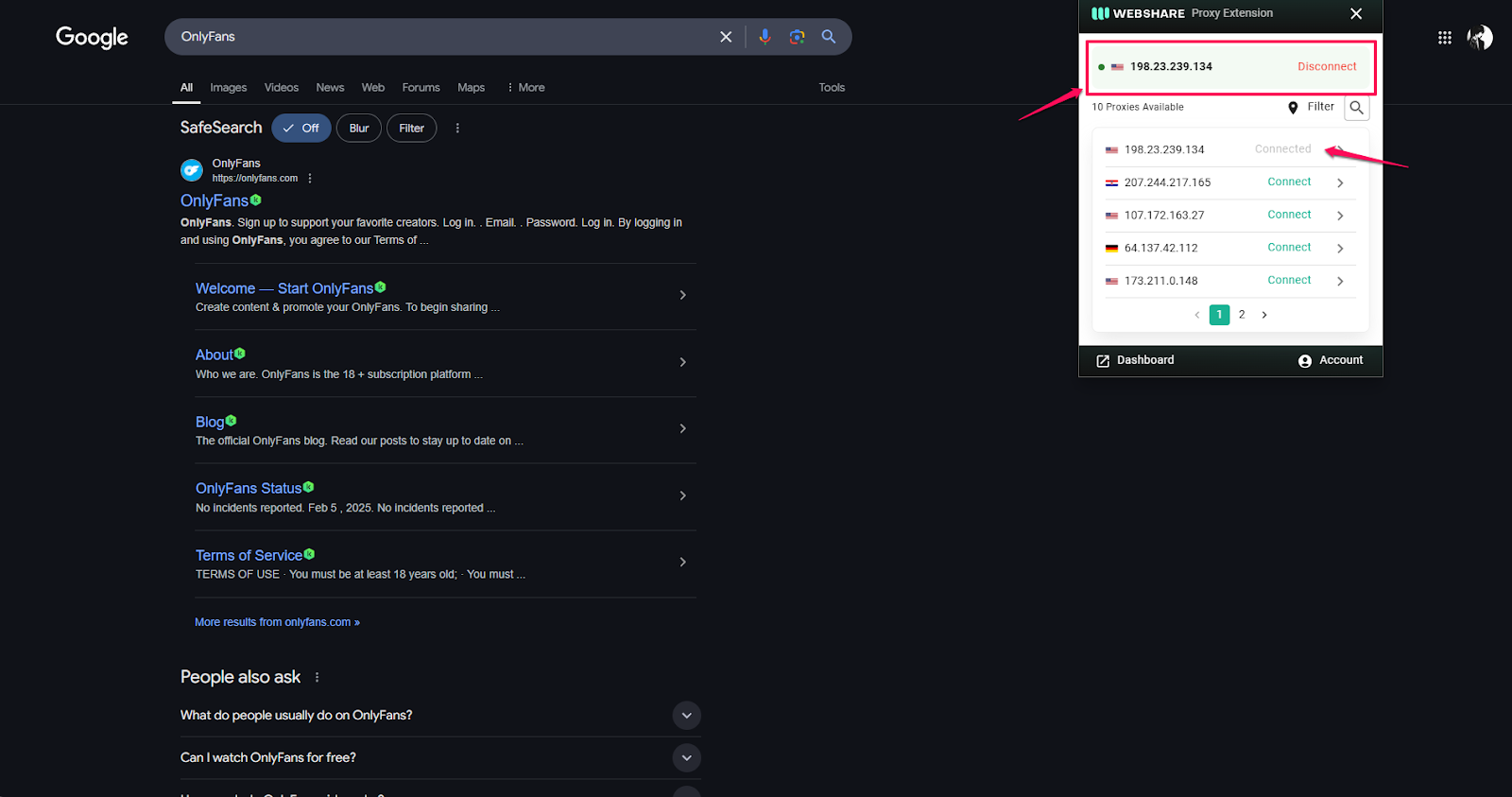Screen dimensions: 1512x797
Task: Set SafeSearch to Blur
Action: (359, 128)
